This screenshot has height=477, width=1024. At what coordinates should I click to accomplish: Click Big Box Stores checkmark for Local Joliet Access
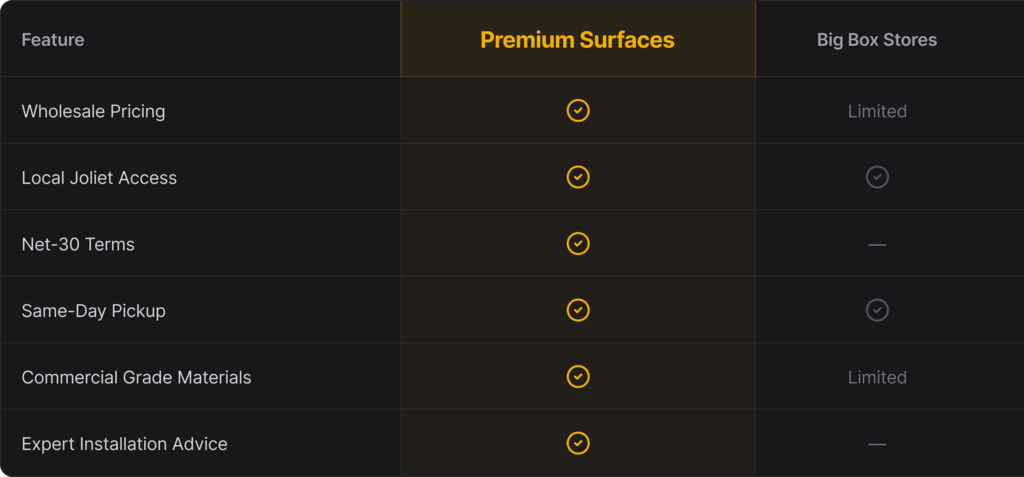pos(877,177)
